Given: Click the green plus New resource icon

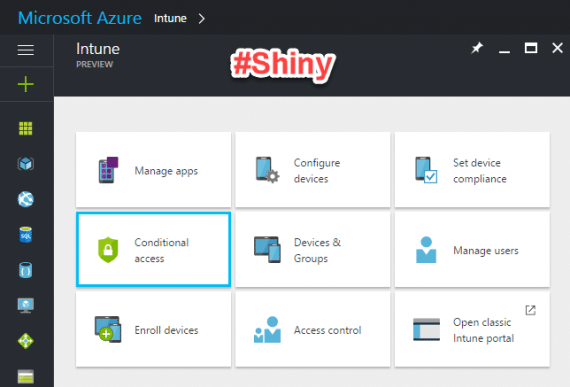Looking at the screenshot, I should (26, 84).
